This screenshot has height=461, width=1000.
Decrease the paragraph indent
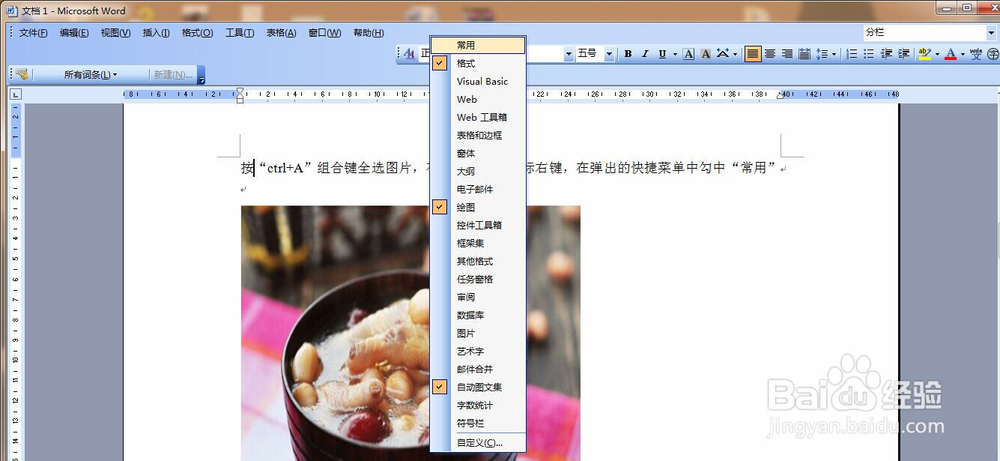[886, 54]
